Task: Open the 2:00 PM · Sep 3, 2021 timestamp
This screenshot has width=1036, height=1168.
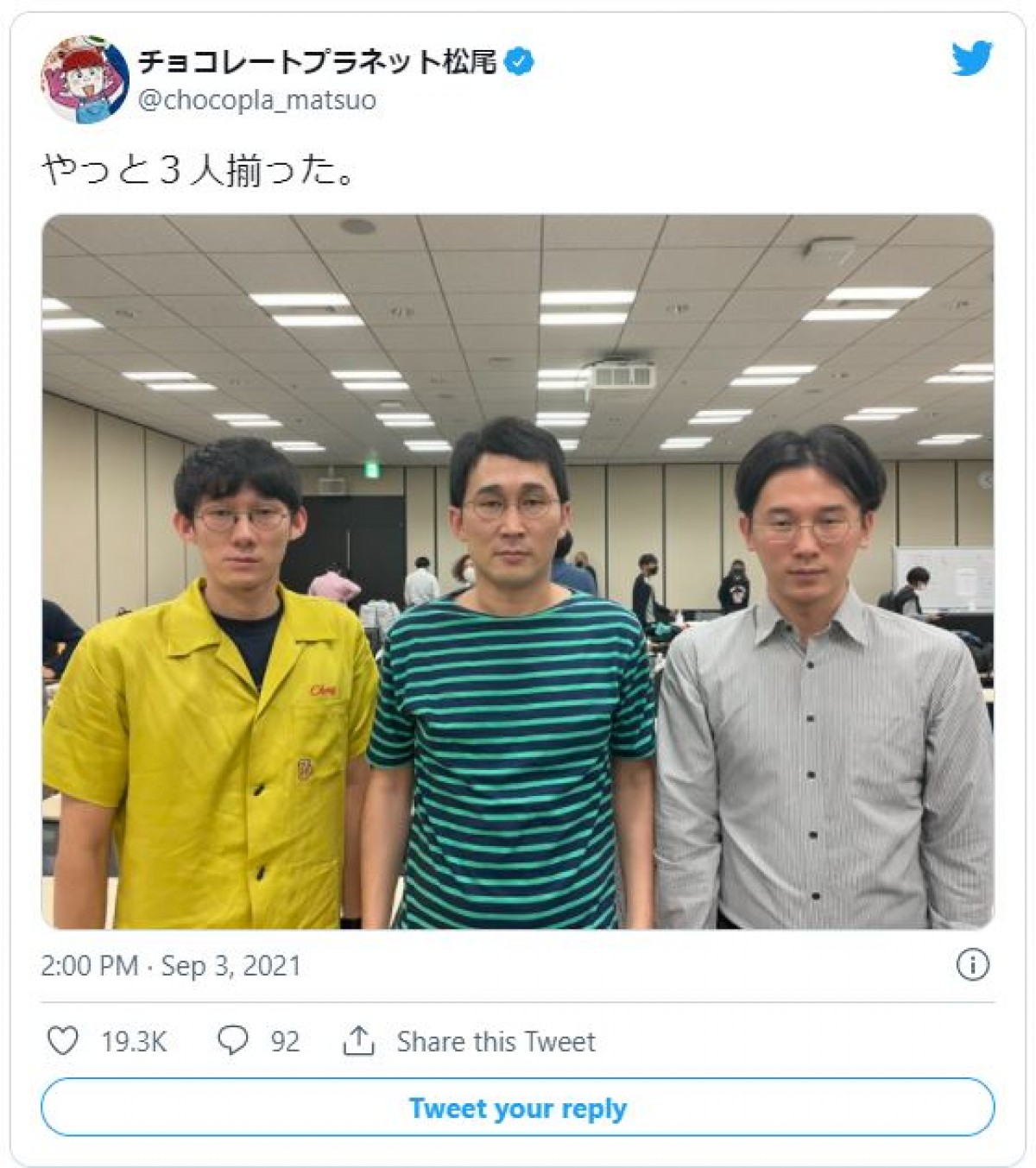Action: (171, 965)
